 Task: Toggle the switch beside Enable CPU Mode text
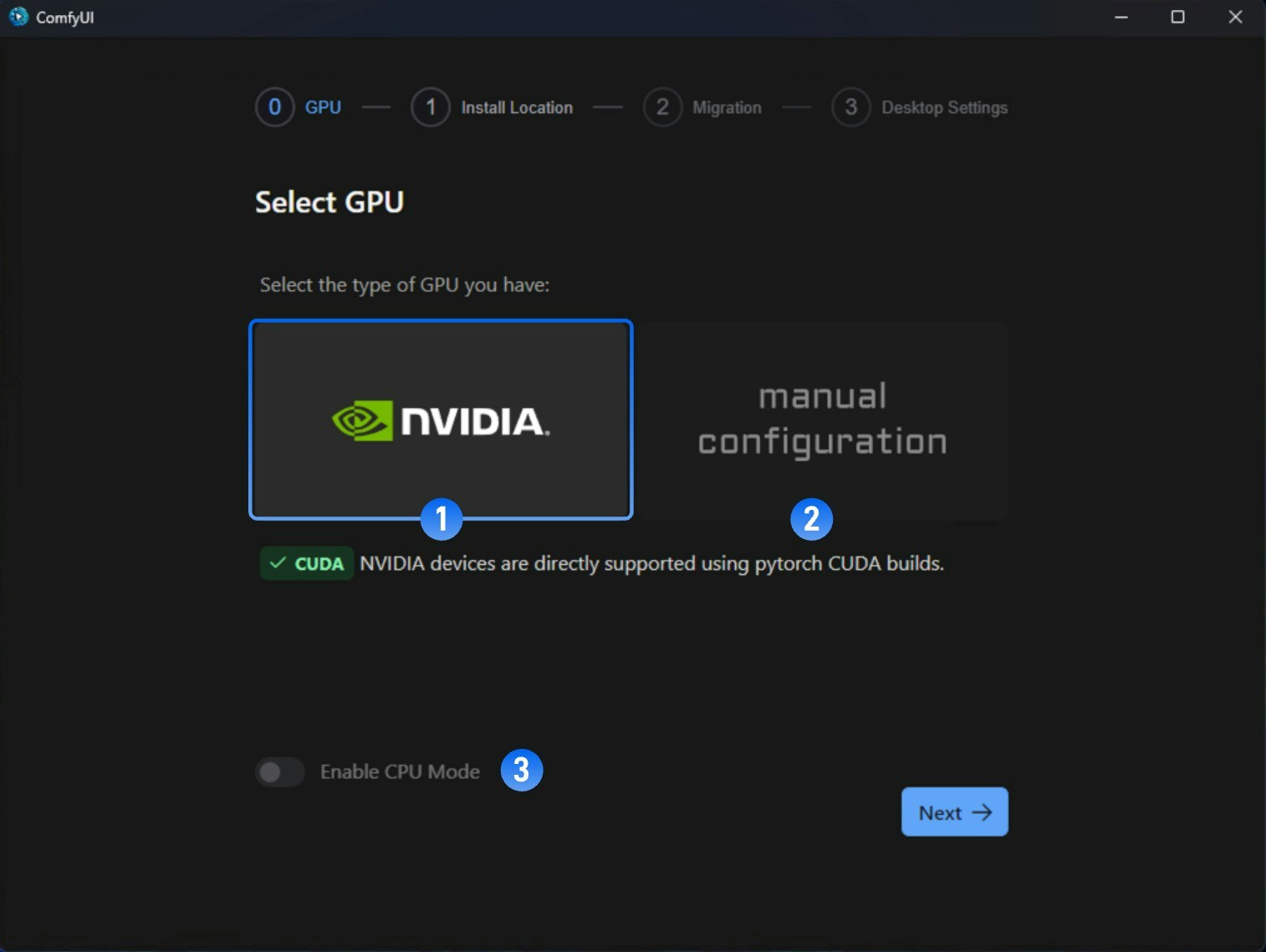coord(280,771)
